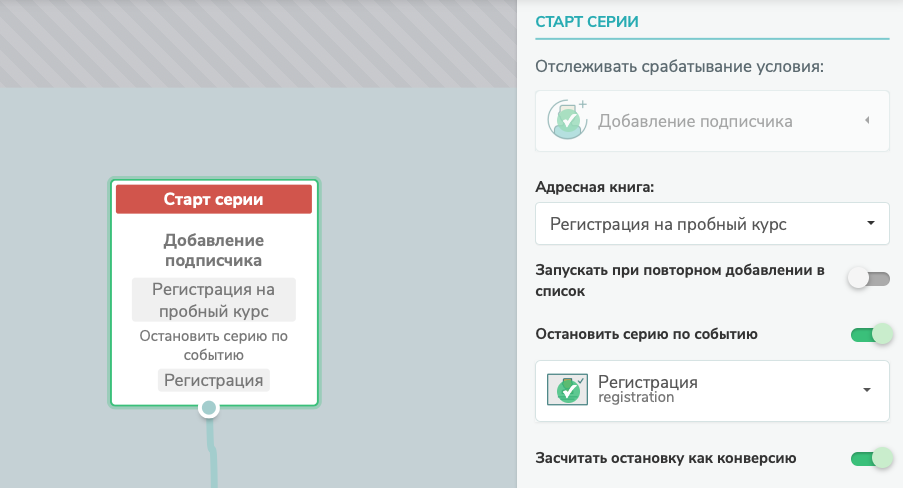Disable Остановить серию по событию toggle

(x=872, y=334)
